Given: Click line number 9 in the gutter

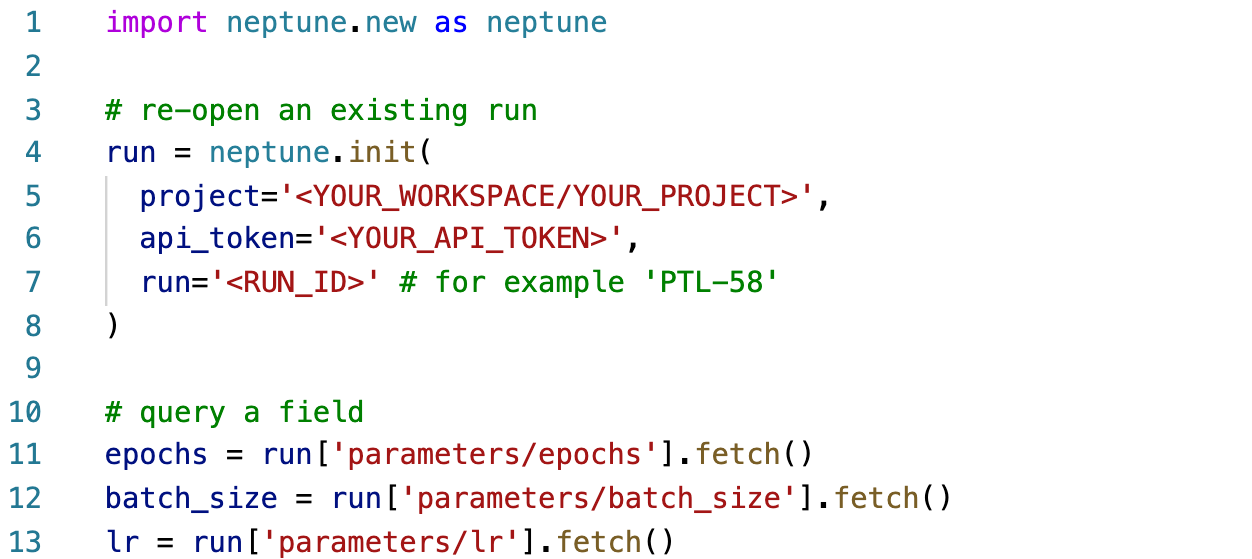Looking at the screenshot, I should point(33,368).
